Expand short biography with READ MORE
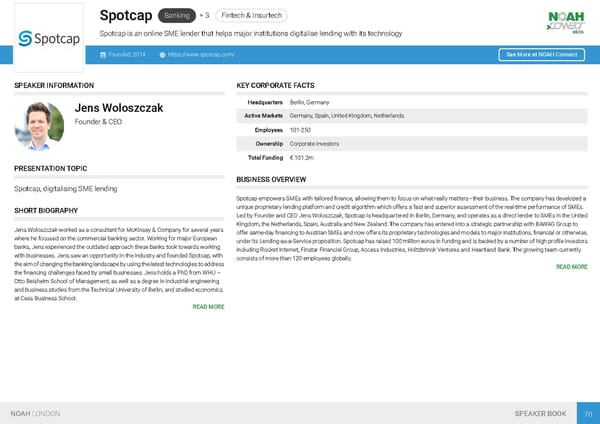This screenshot has width=600, height=424. 207,307
